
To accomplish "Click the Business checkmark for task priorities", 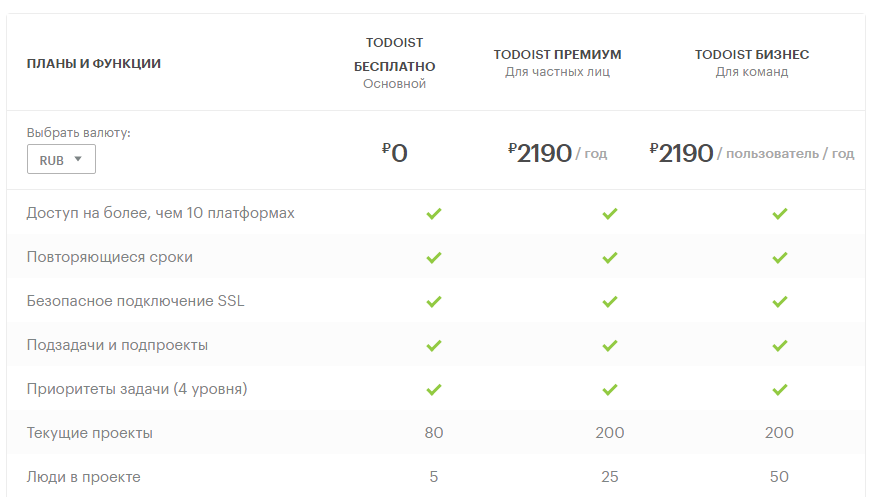I will (x=780, y=389).
